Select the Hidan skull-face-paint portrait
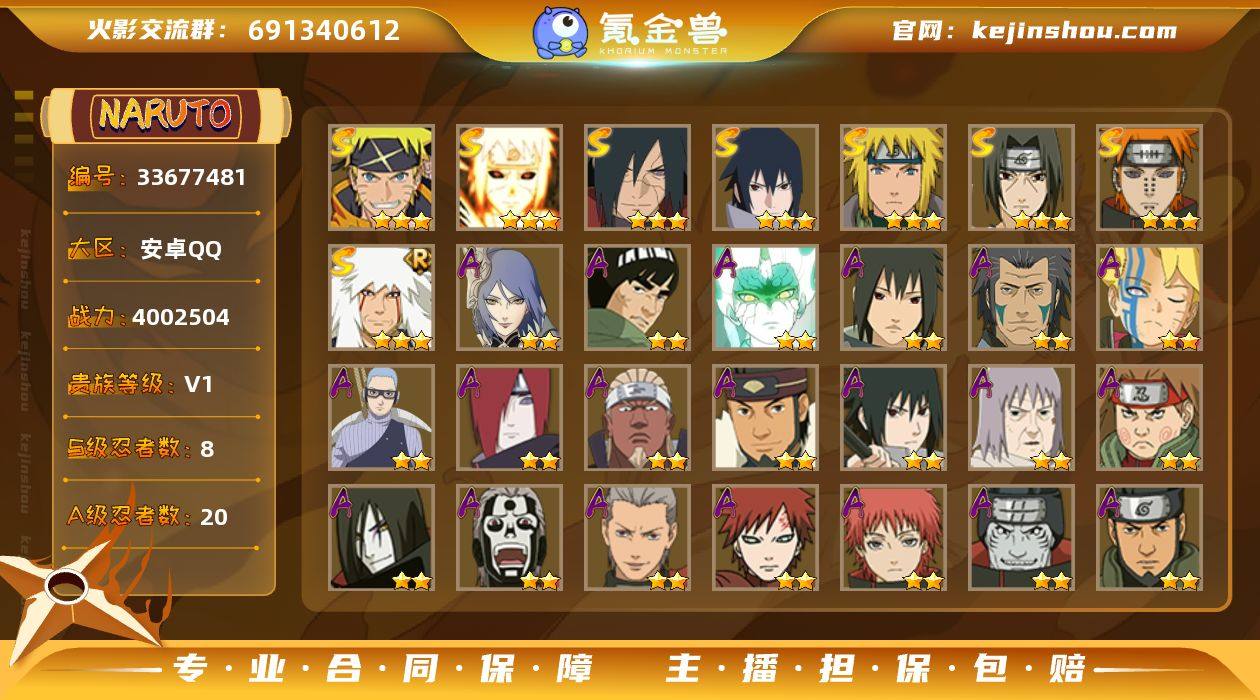 tap(510, 538)
